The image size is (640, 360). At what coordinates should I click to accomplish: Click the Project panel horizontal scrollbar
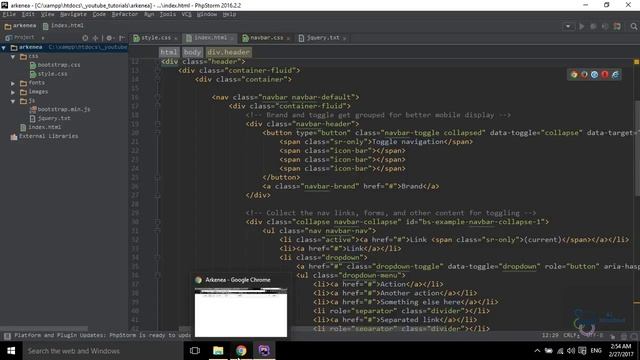pos(44,328)
